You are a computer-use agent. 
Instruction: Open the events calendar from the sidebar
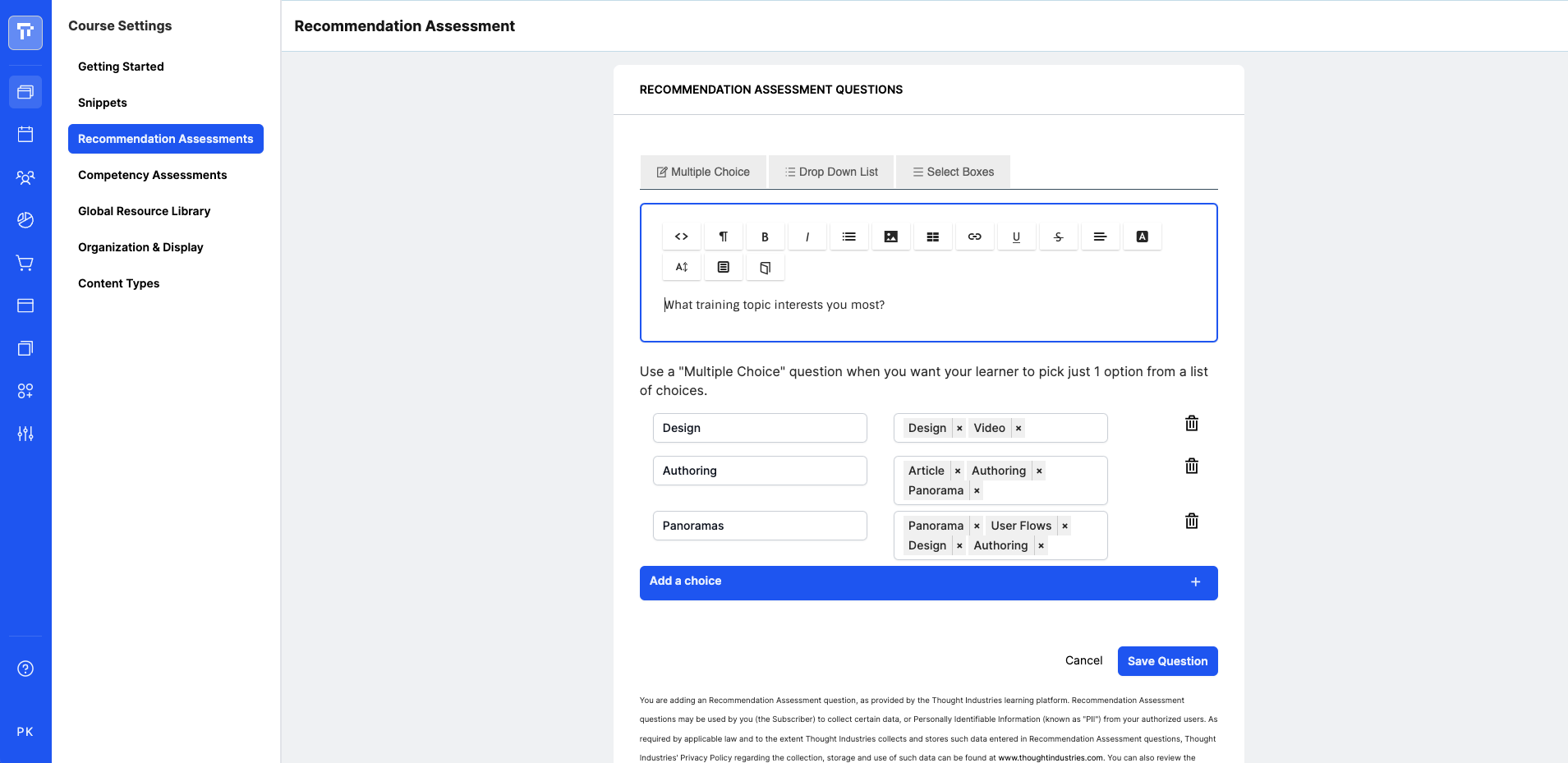pos(25,134)
